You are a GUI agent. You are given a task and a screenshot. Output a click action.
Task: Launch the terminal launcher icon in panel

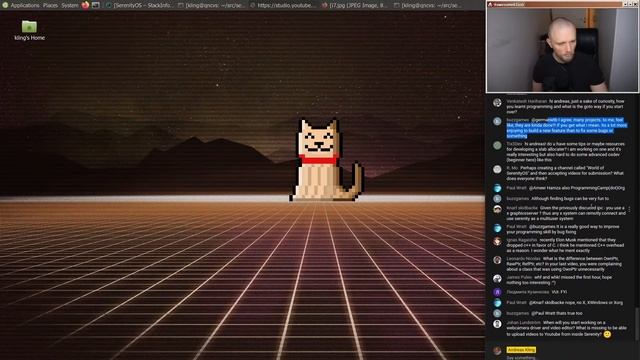click(x=96, y=5)
